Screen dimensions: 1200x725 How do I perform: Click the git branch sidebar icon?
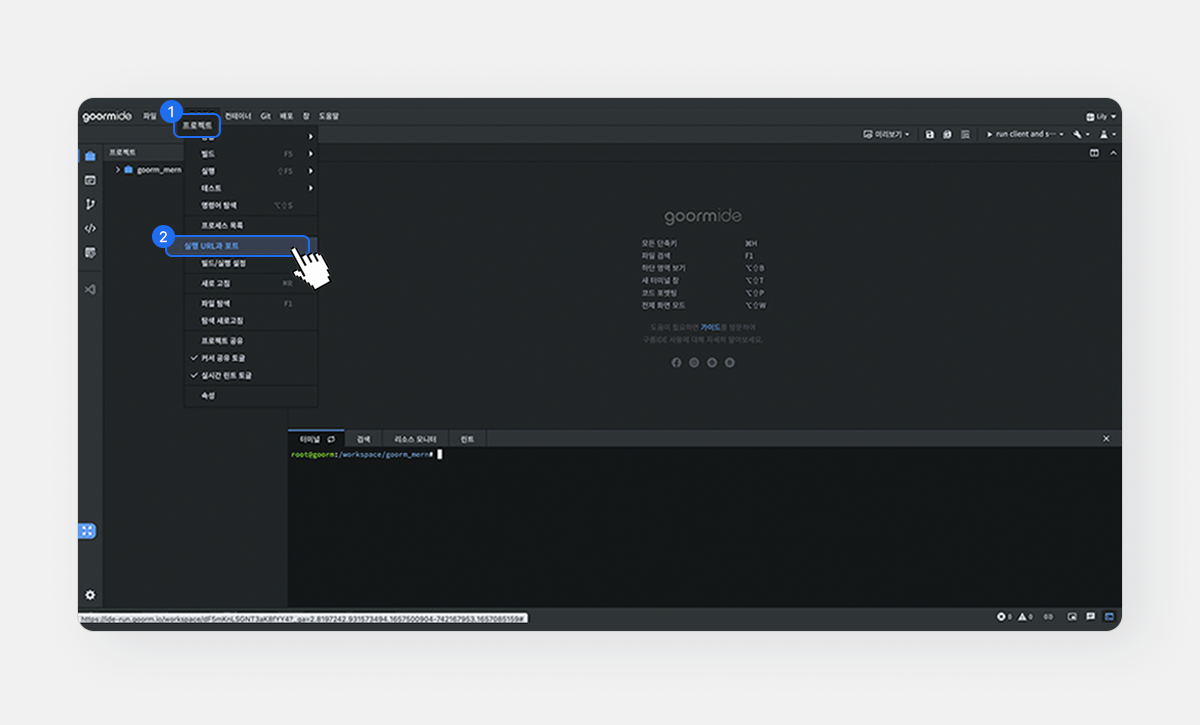click(90, 204)
